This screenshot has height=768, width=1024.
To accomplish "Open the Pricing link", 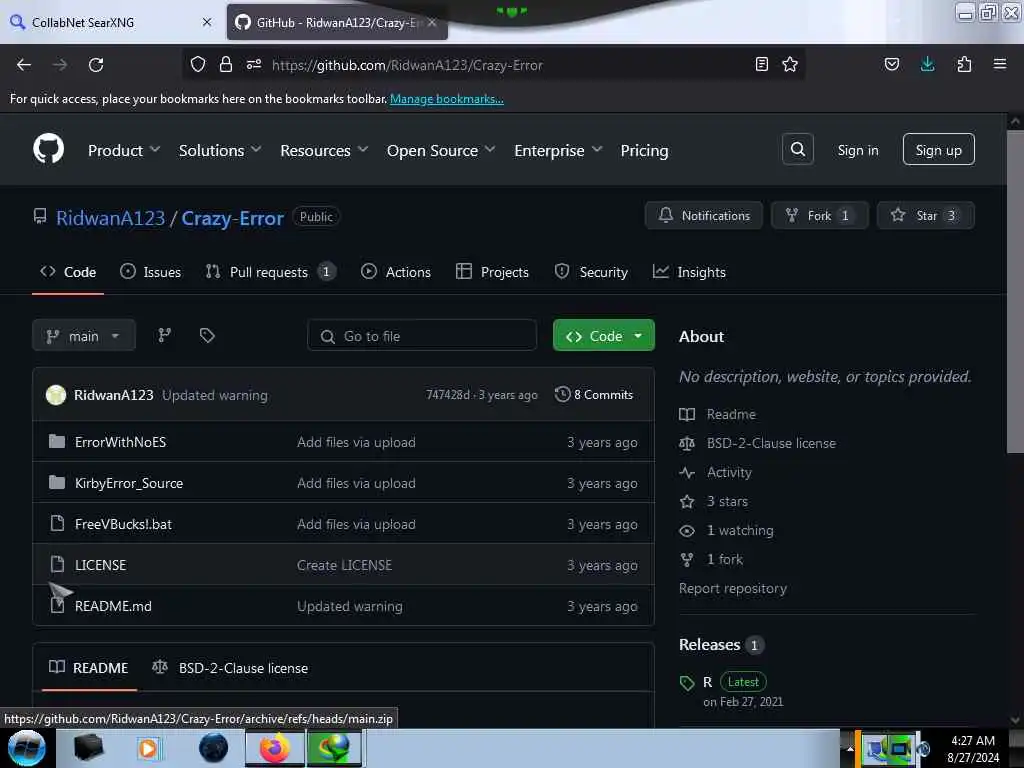I will 644,150.
